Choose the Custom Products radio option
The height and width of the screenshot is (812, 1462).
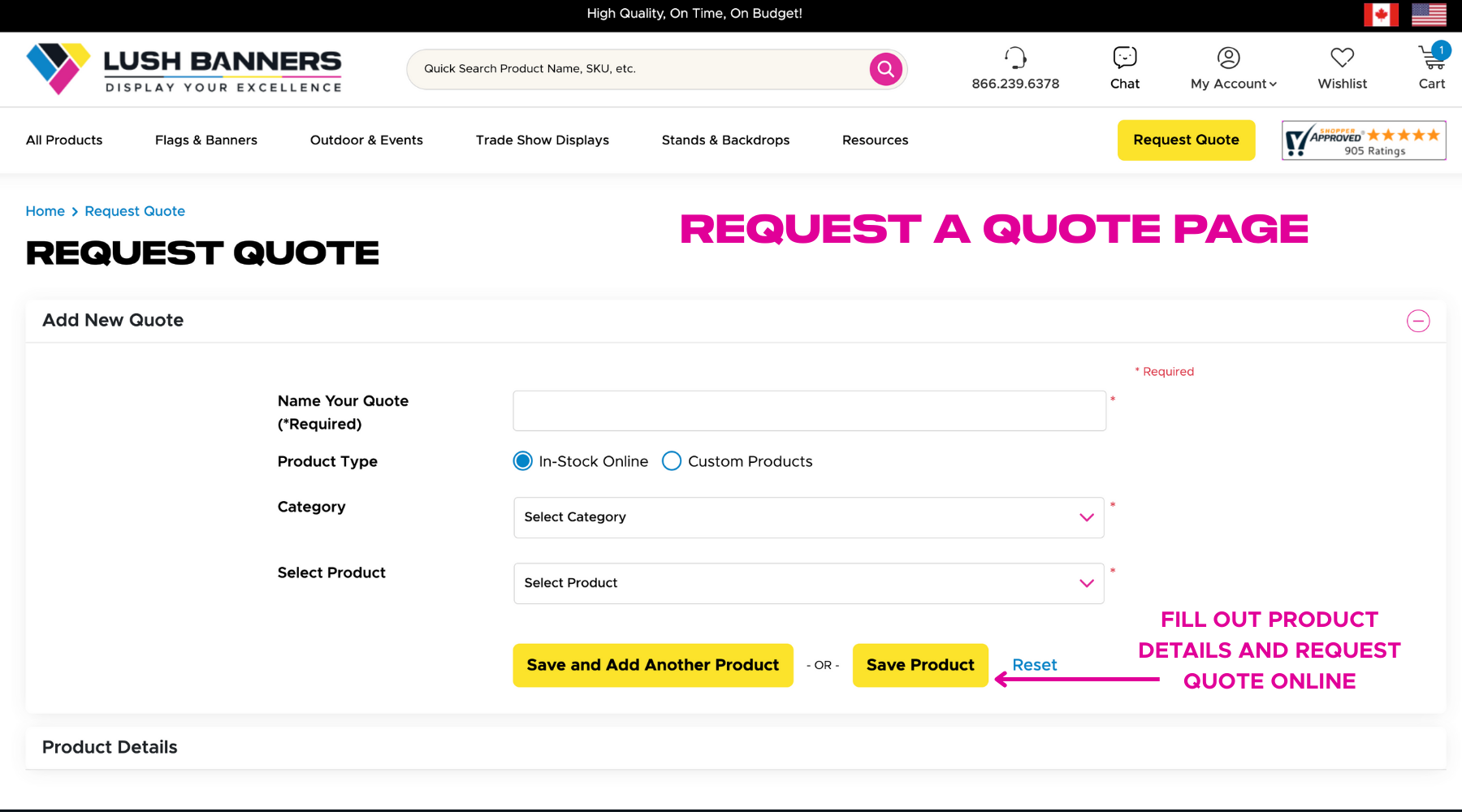(x=672, y=461)
